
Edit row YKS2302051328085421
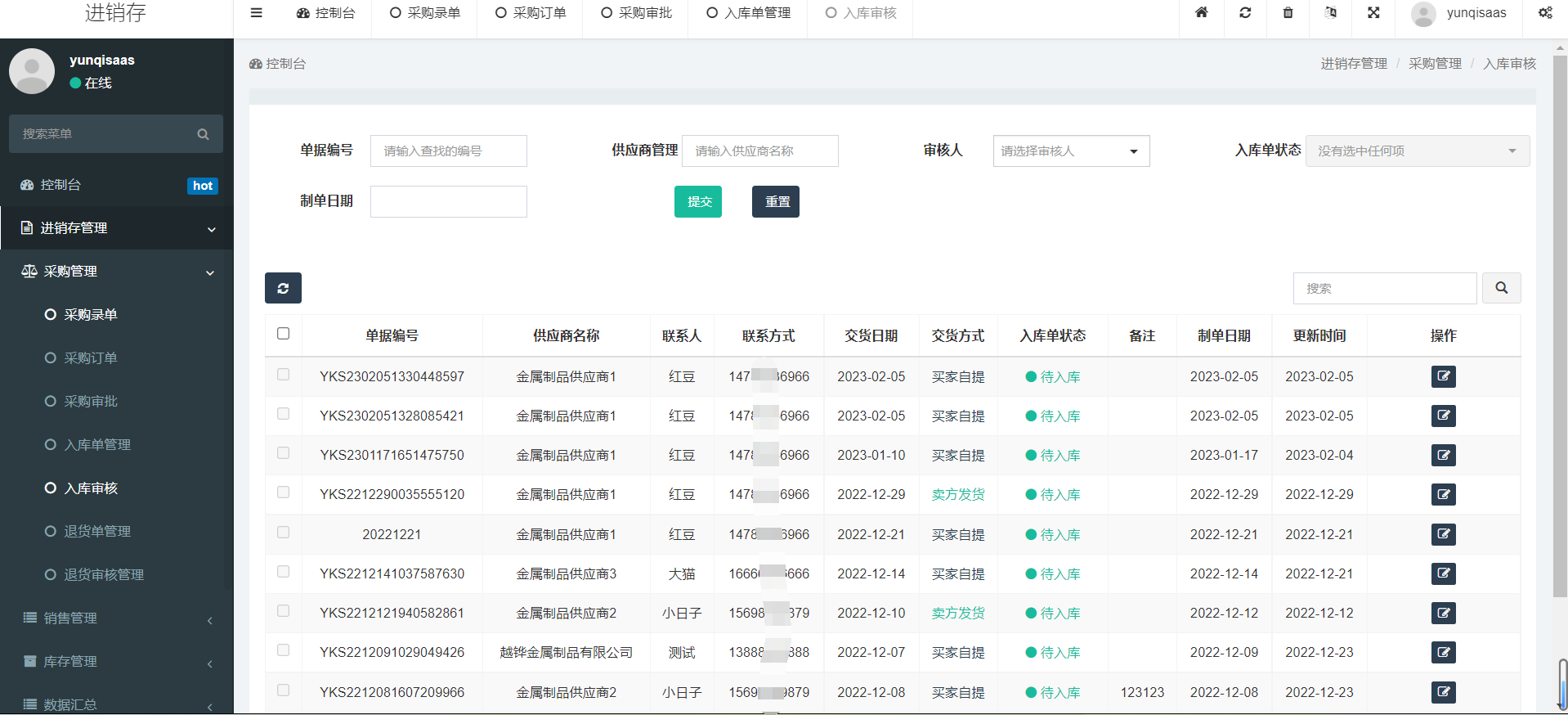(1443, 416)
